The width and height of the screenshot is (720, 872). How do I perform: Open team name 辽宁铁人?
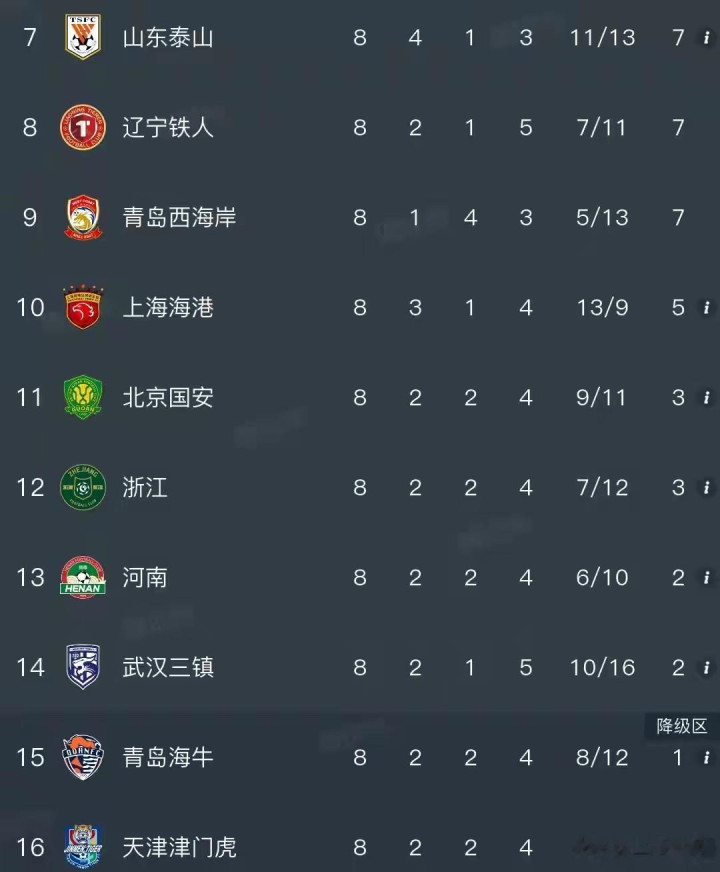point(168,128)
